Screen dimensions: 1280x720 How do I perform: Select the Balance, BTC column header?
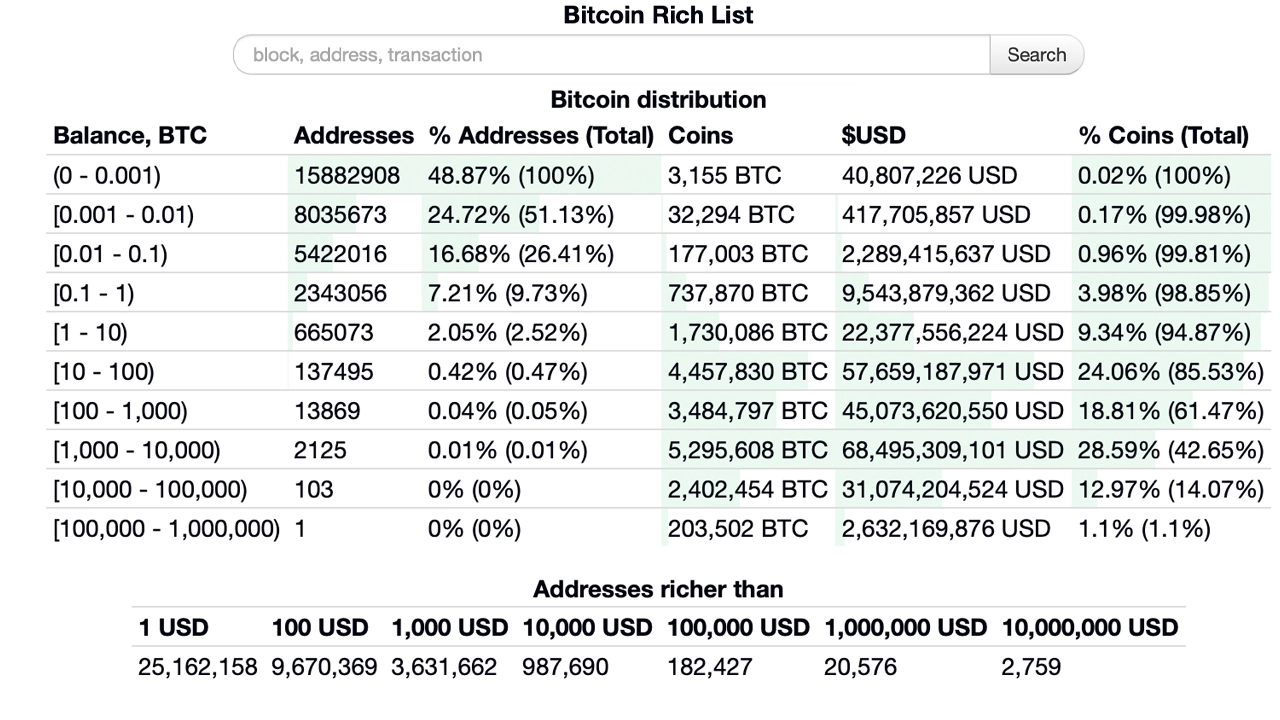point(129,135)
